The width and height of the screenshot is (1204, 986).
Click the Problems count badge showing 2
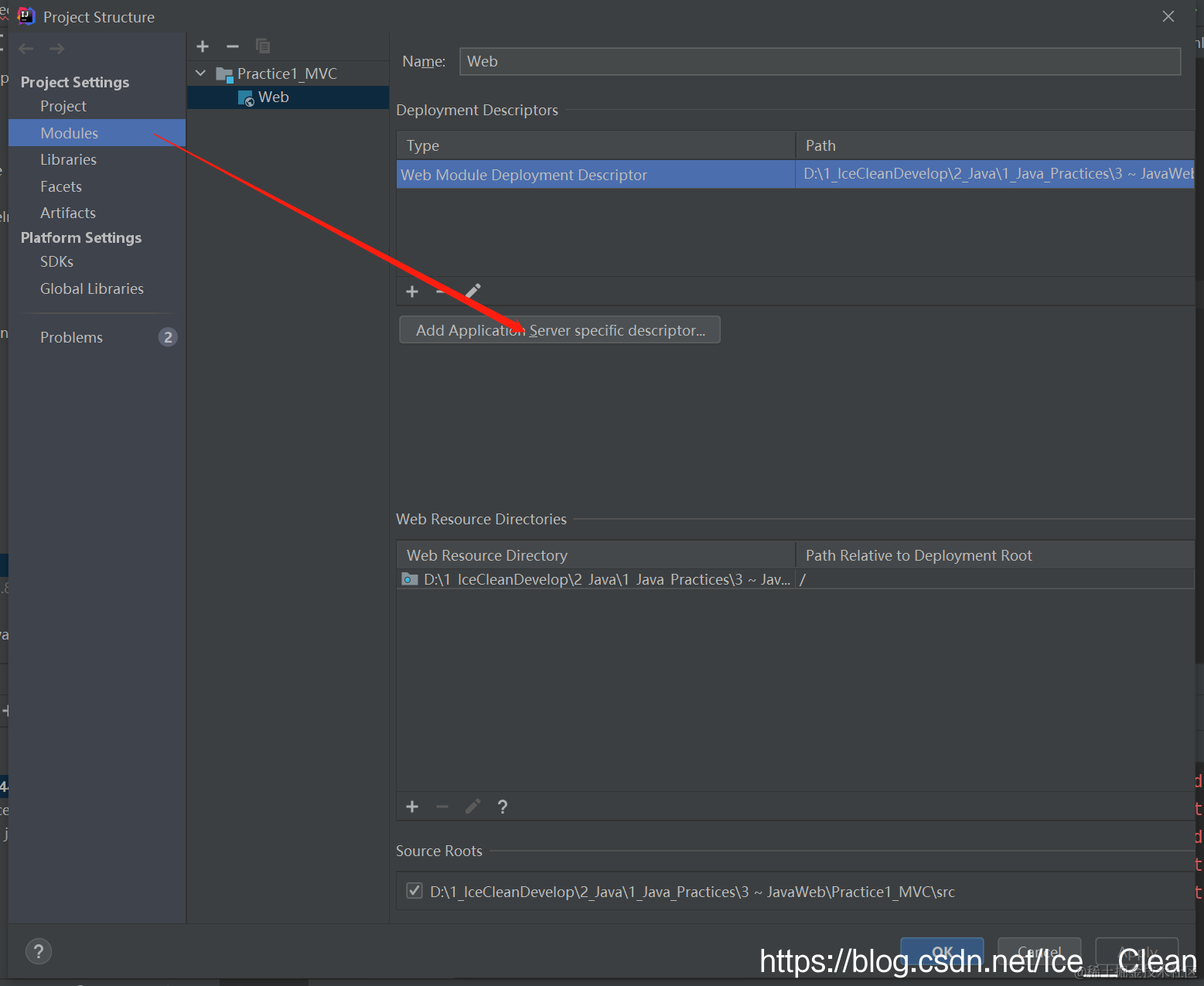[168, 337]
